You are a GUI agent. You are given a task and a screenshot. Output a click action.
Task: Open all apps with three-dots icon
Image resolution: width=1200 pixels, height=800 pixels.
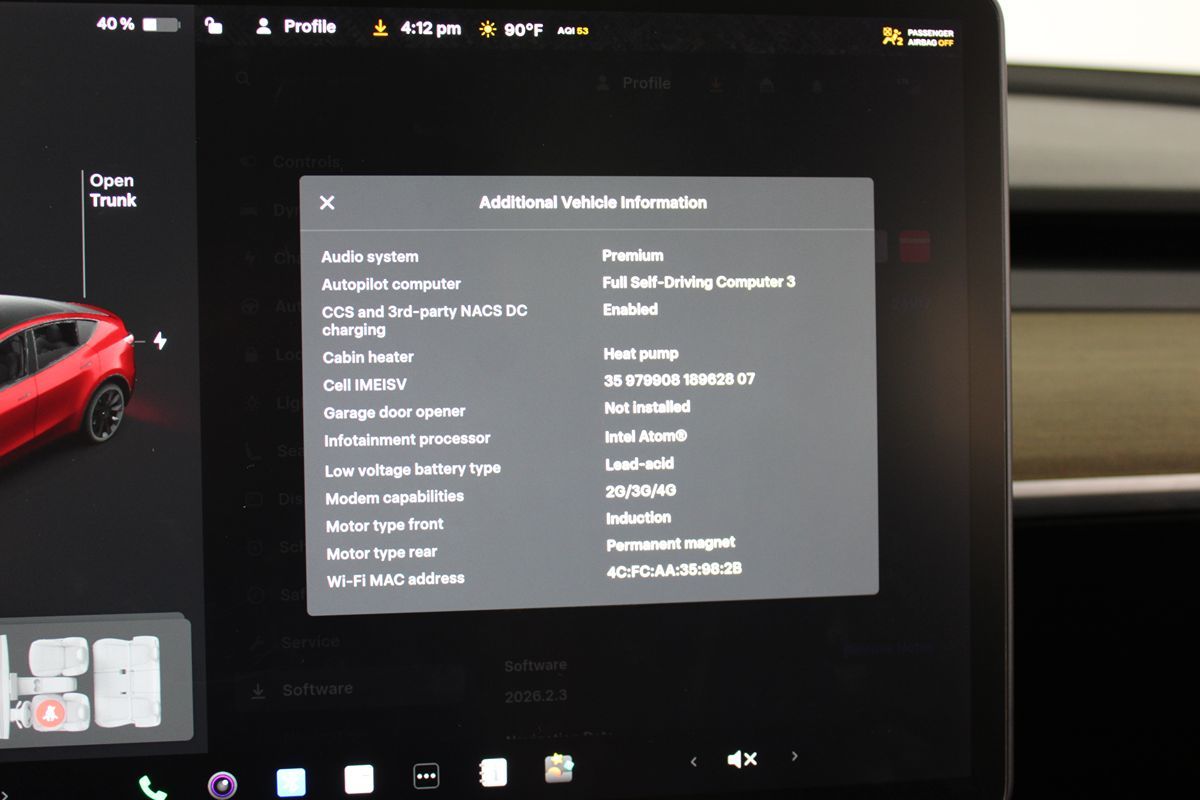427,776
